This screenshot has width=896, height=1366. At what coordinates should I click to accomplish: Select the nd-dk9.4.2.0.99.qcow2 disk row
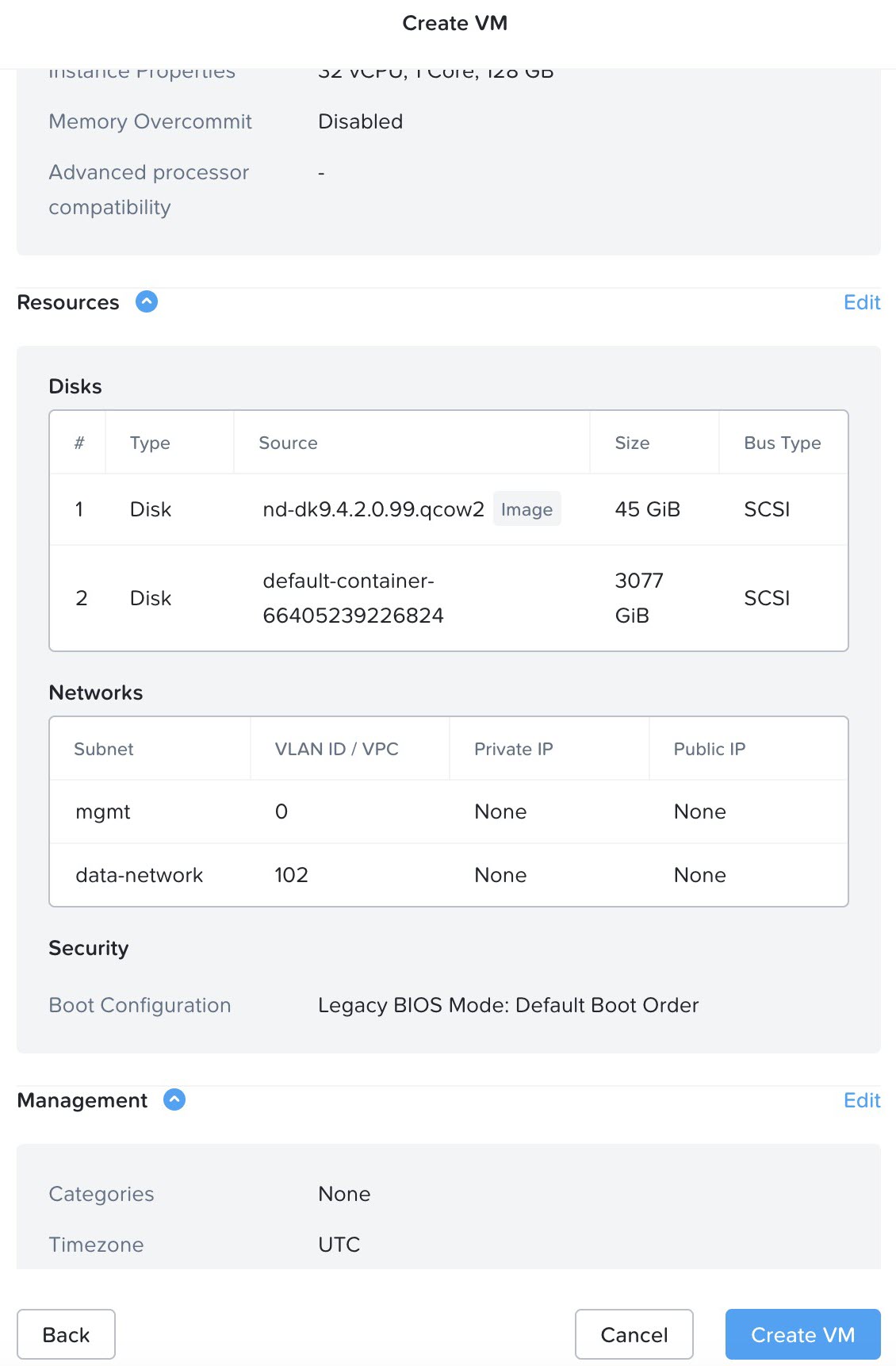pyautogui.click(x=373, y=509)
